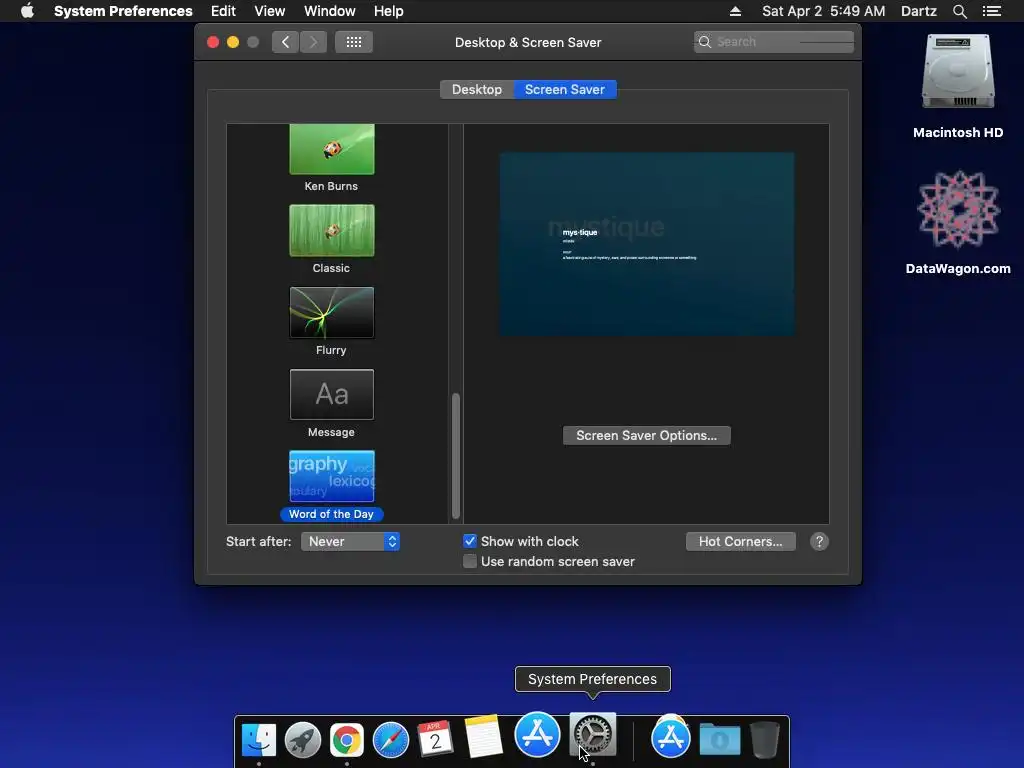Open Finder from the Dock
Viewport: 1024px width, 768px height.
259,740
